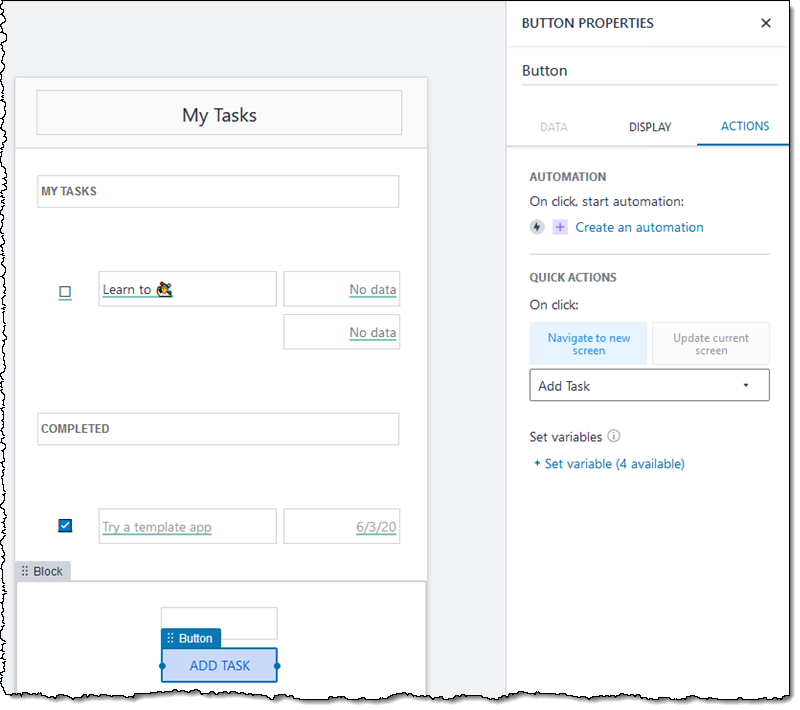Click the info icon beside Set variables
The height and width of the screenshot is (710, 800).
click(x=614, y=437)
